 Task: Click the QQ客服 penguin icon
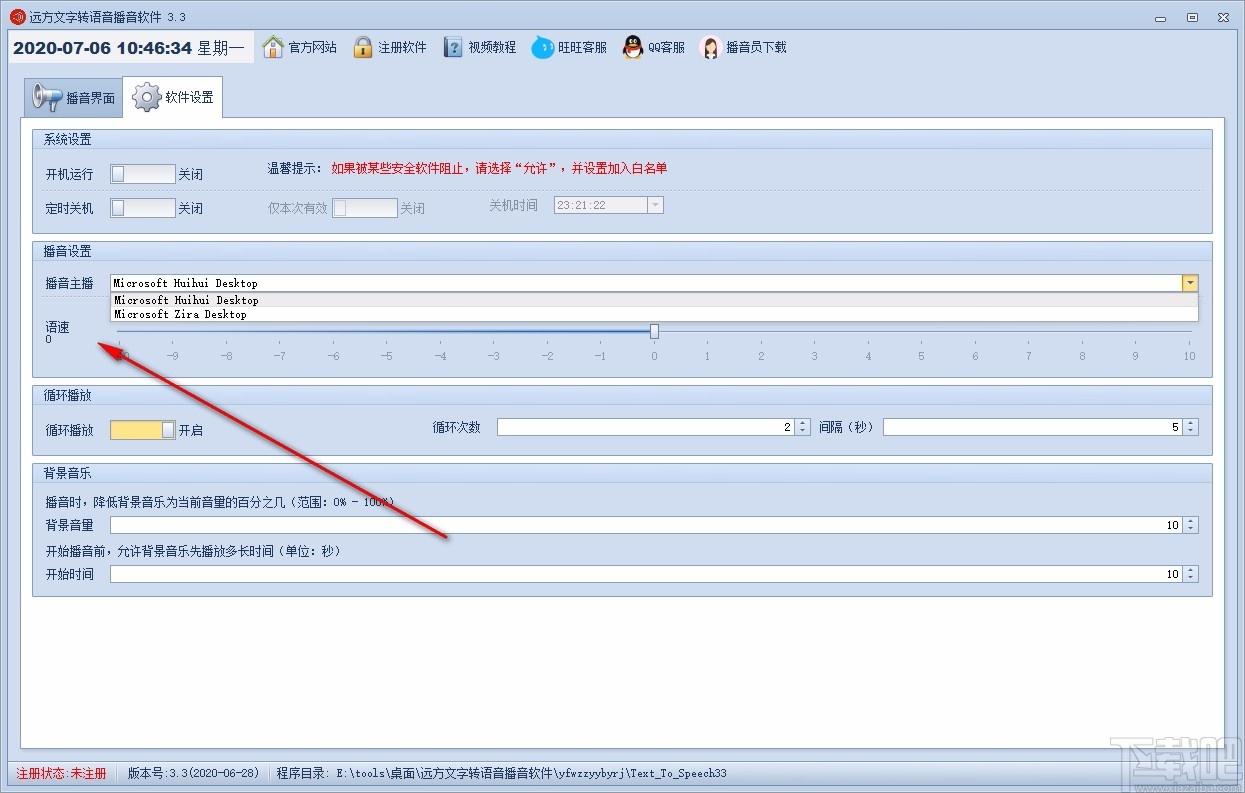(633, 47)
